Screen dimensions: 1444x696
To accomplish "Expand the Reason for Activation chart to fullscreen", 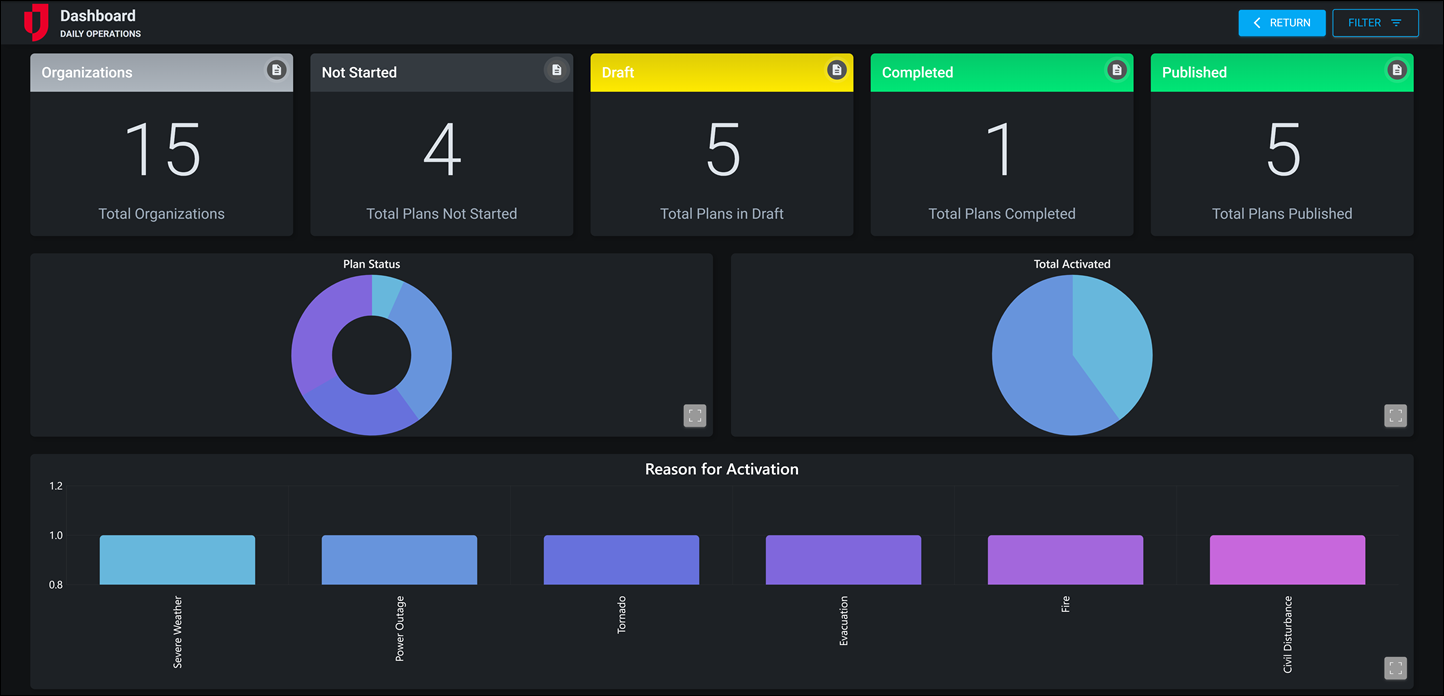I will click(x=1395, y=668).
